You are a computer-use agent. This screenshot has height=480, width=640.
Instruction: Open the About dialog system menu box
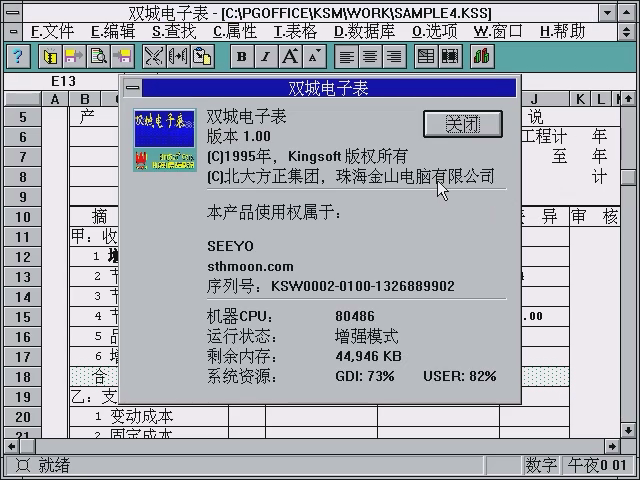click(x=132, y=87)
